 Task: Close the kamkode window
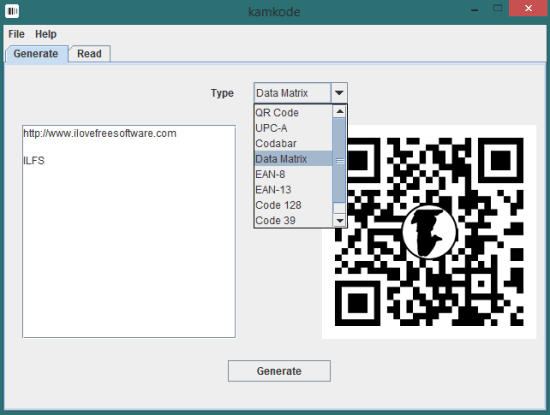529,8
